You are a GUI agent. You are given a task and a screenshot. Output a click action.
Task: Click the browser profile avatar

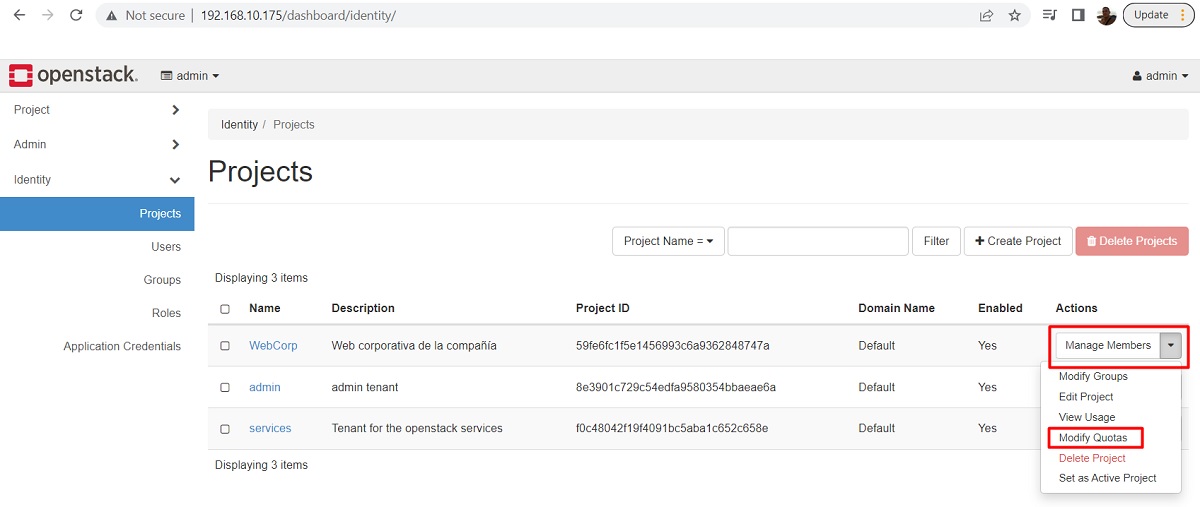point(1106,15)
